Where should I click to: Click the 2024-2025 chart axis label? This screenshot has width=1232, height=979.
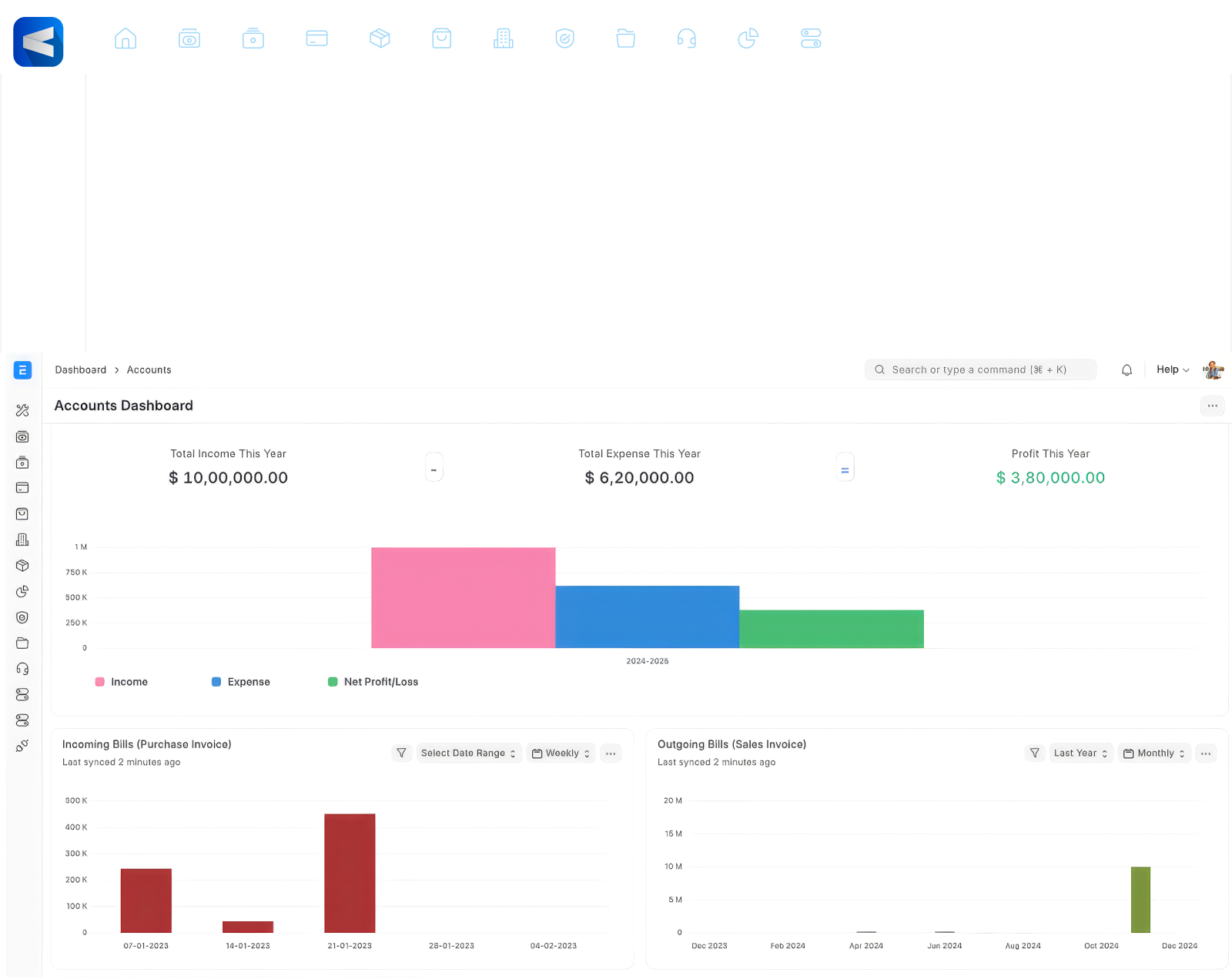click(648, 661)
